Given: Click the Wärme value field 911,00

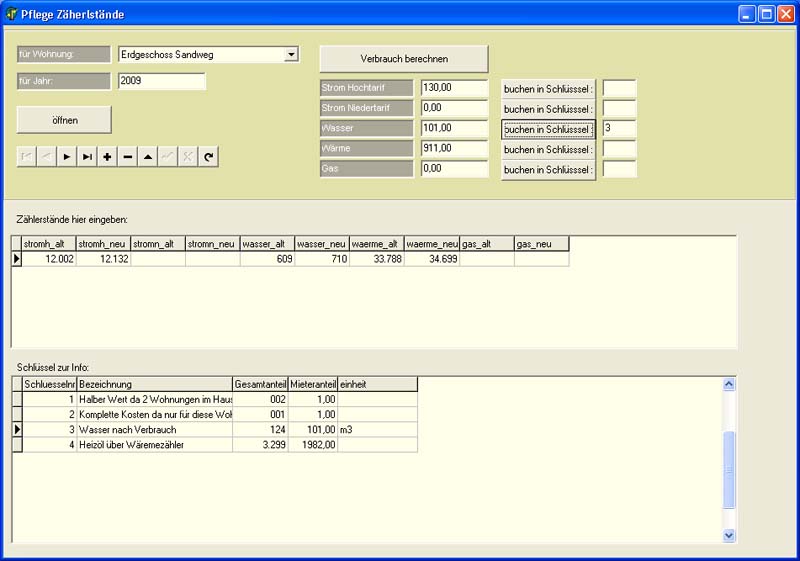Looking at the screenshot, I should pos(455,148).
